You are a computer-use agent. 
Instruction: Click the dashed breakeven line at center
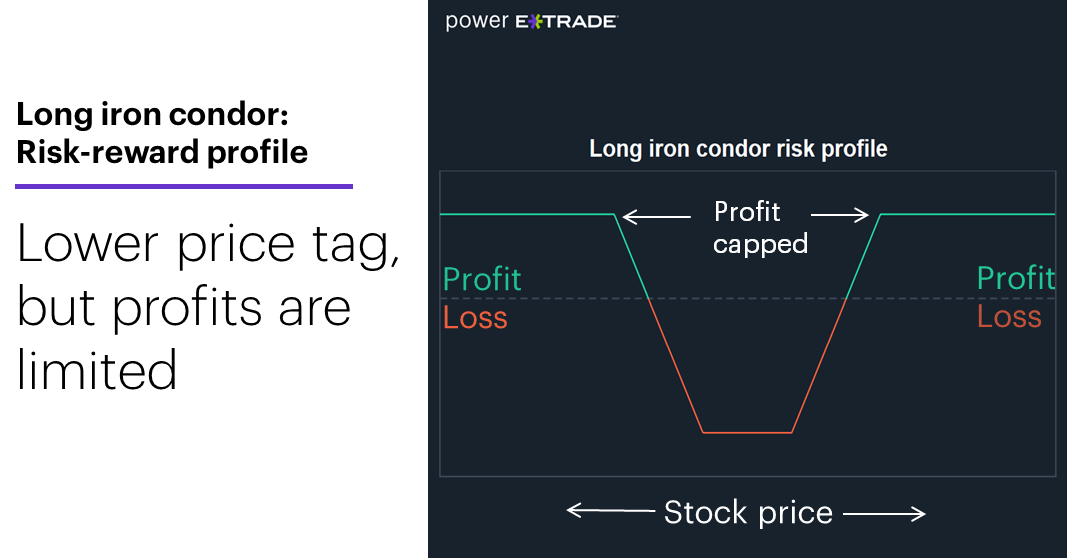coord(747,298)
